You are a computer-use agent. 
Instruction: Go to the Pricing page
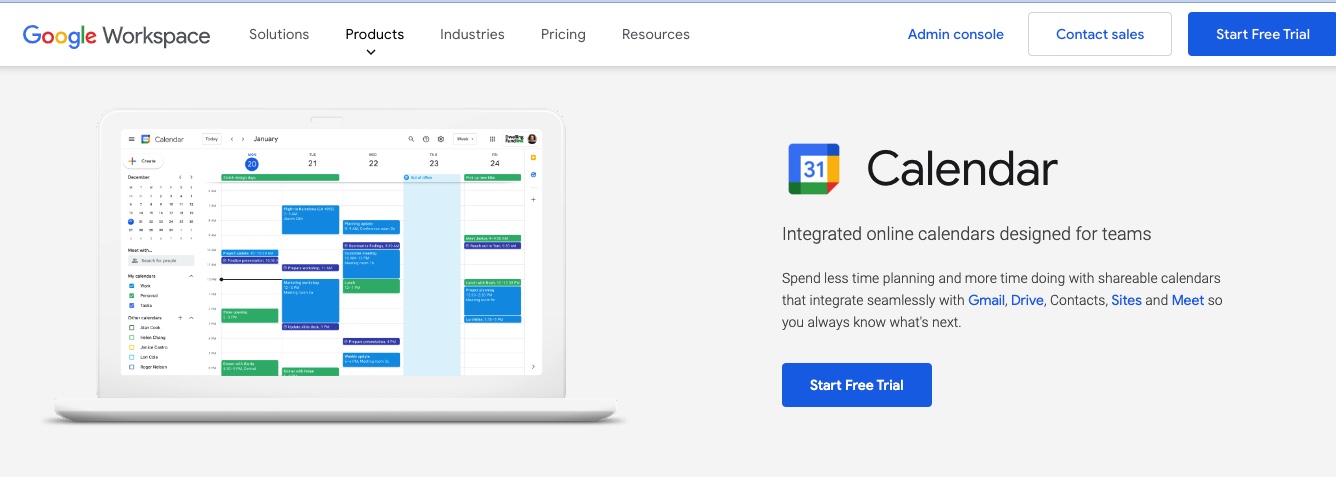pyautogui.click(x=563, y=34)
